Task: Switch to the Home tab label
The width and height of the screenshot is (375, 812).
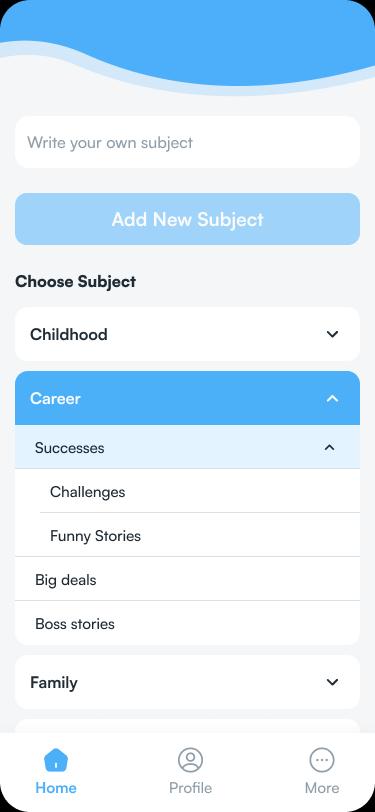Action: [56, 788]
